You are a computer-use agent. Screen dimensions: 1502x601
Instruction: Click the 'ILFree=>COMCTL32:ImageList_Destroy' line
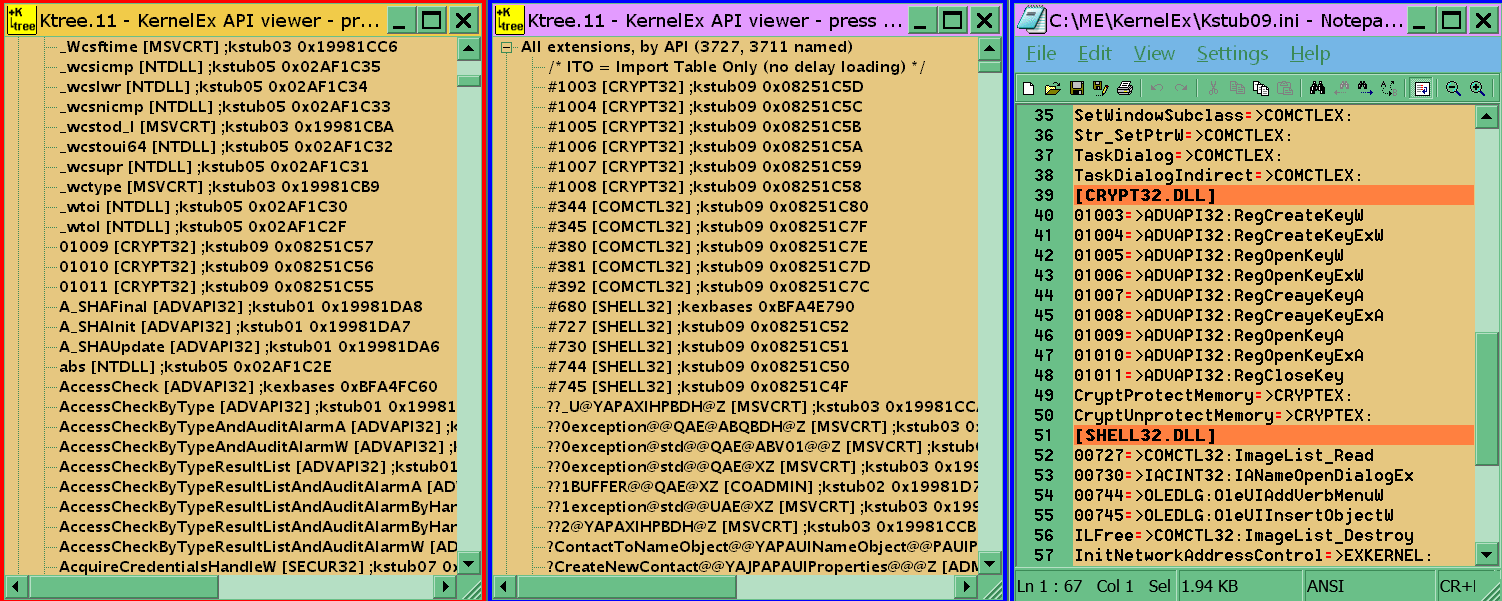point(1244,536)
